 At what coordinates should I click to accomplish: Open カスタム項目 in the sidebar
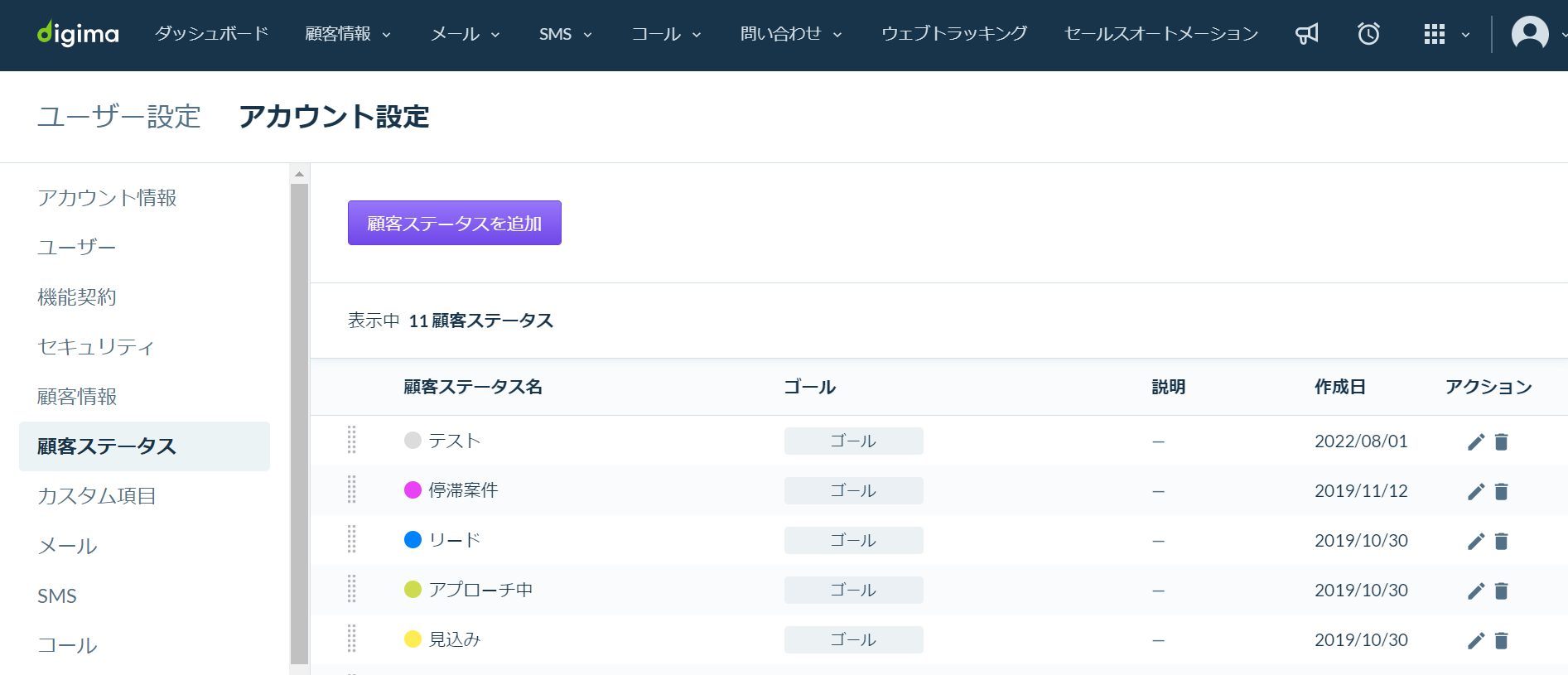(x=97, y=496)
